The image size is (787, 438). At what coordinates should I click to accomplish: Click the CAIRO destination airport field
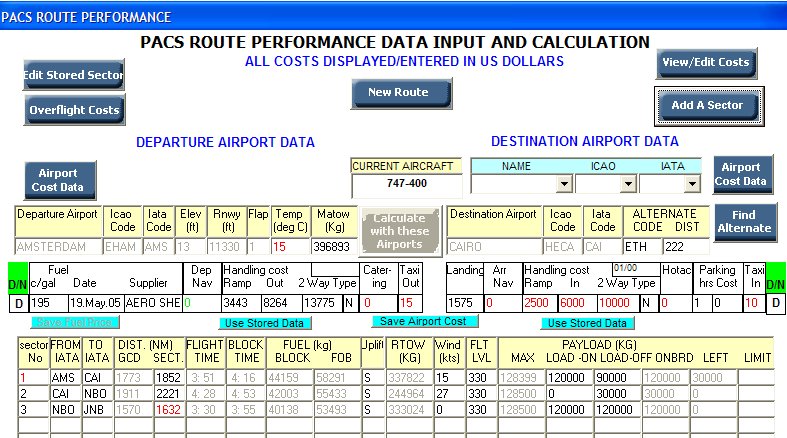[x=494, y=246]
